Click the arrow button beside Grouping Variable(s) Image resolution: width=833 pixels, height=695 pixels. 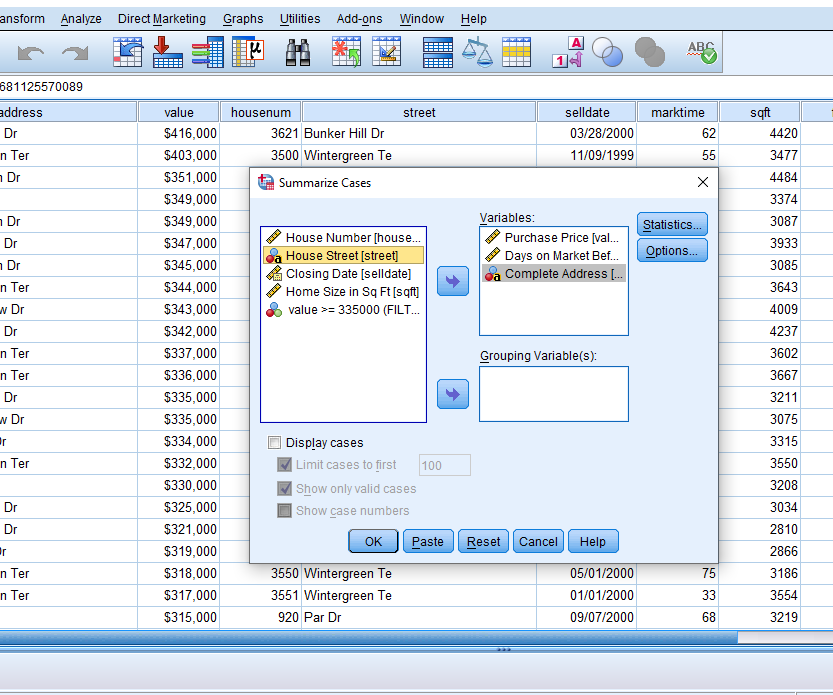coord(453,394)
